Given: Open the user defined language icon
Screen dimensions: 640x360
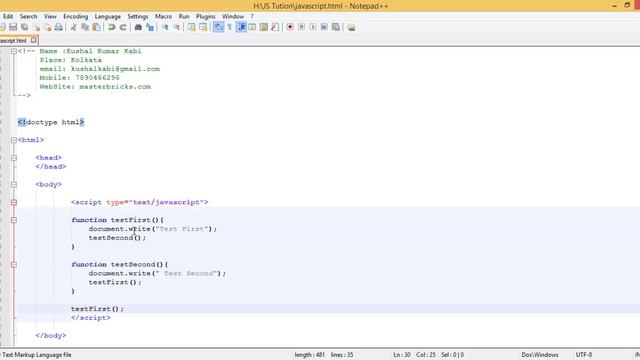Looking at the screenshot, I should point(252,27).
